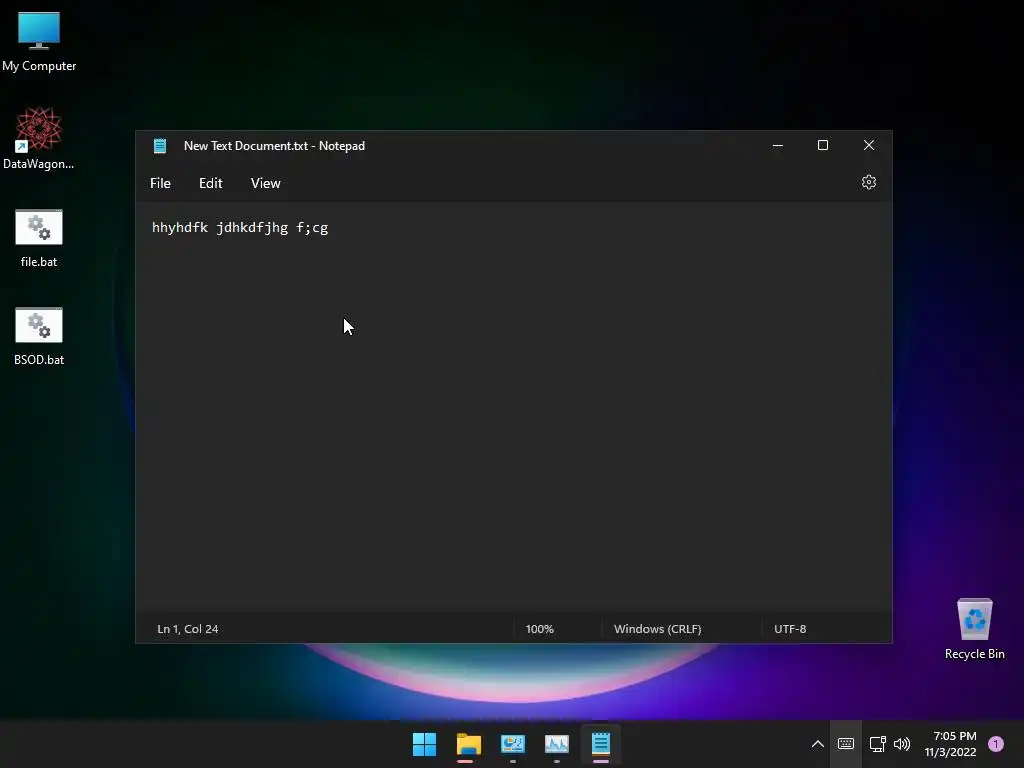Open the Control Panel taskbar icon

tap(513, 744)
